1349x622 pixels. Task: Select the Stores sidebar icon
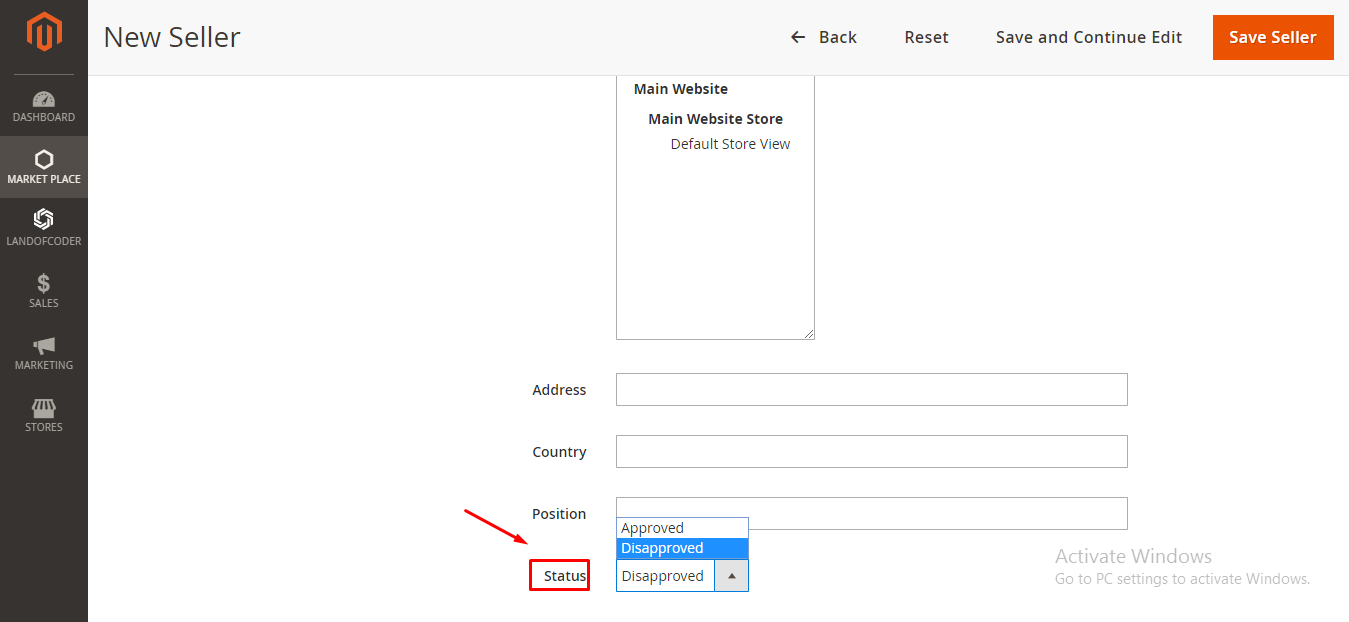[x=43, y=415]
